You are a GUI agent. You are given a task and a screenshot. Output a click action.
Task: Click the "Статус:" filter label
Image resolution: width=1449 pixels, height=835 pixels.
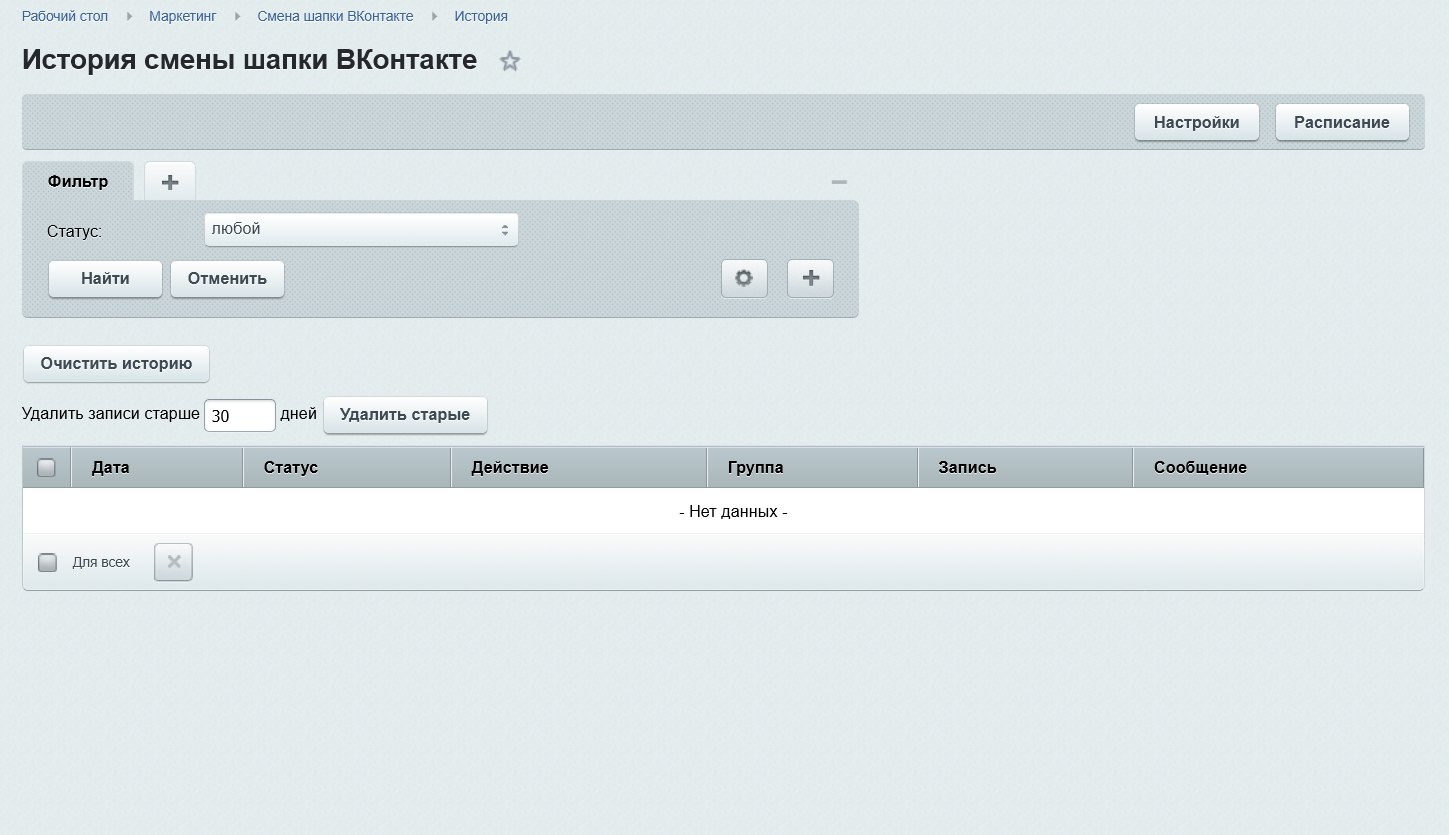click(74, 231)
